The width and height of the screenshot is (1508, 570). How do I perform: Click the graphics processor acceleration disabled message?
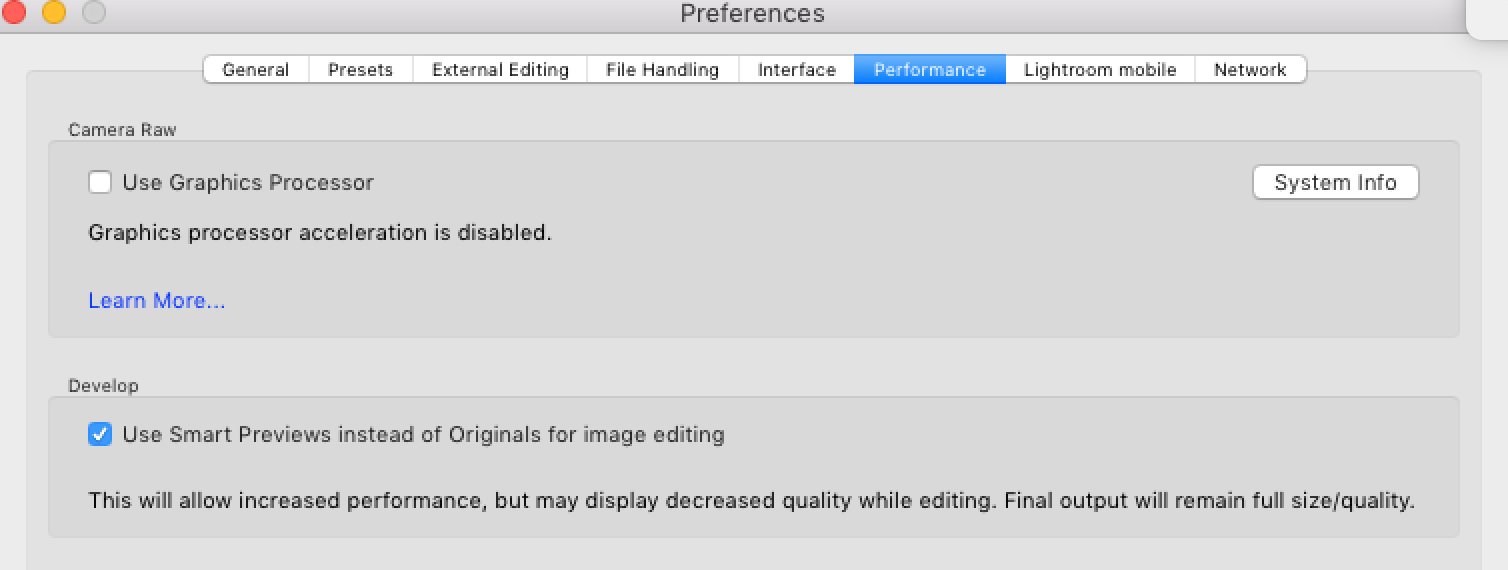[320, 233]
